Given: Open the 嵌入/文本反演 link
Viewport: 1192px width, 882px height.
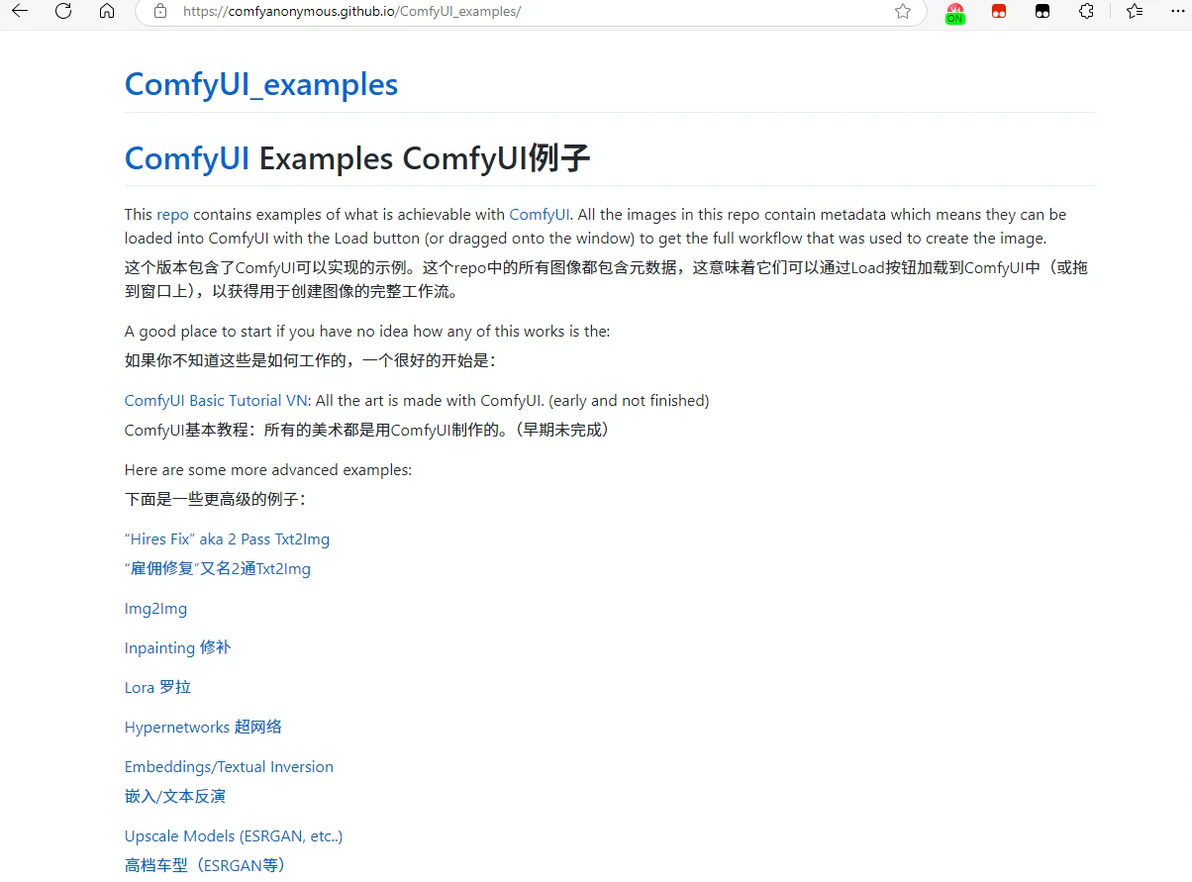Looking at the screenshot, I should 175,796.
